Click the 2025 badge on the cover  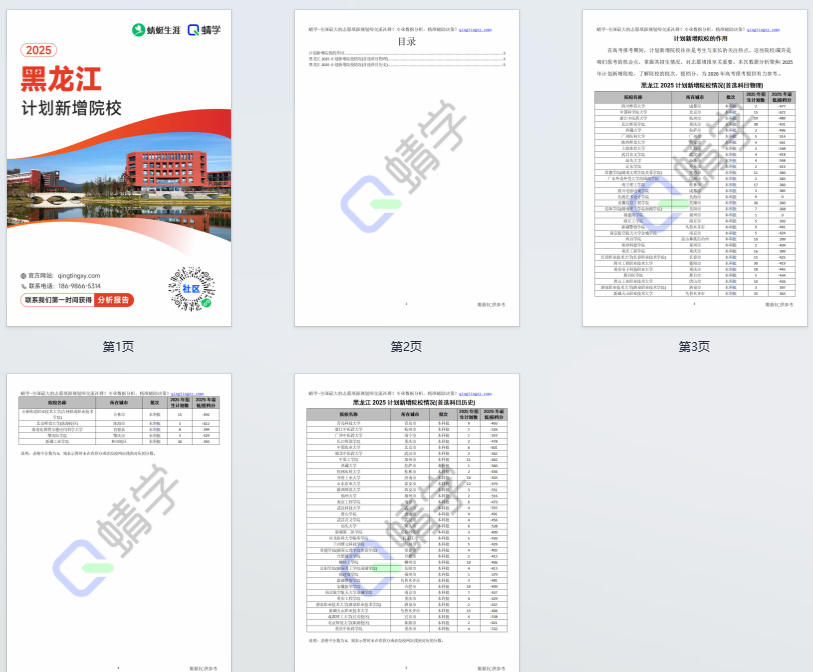tap(38, 49)
